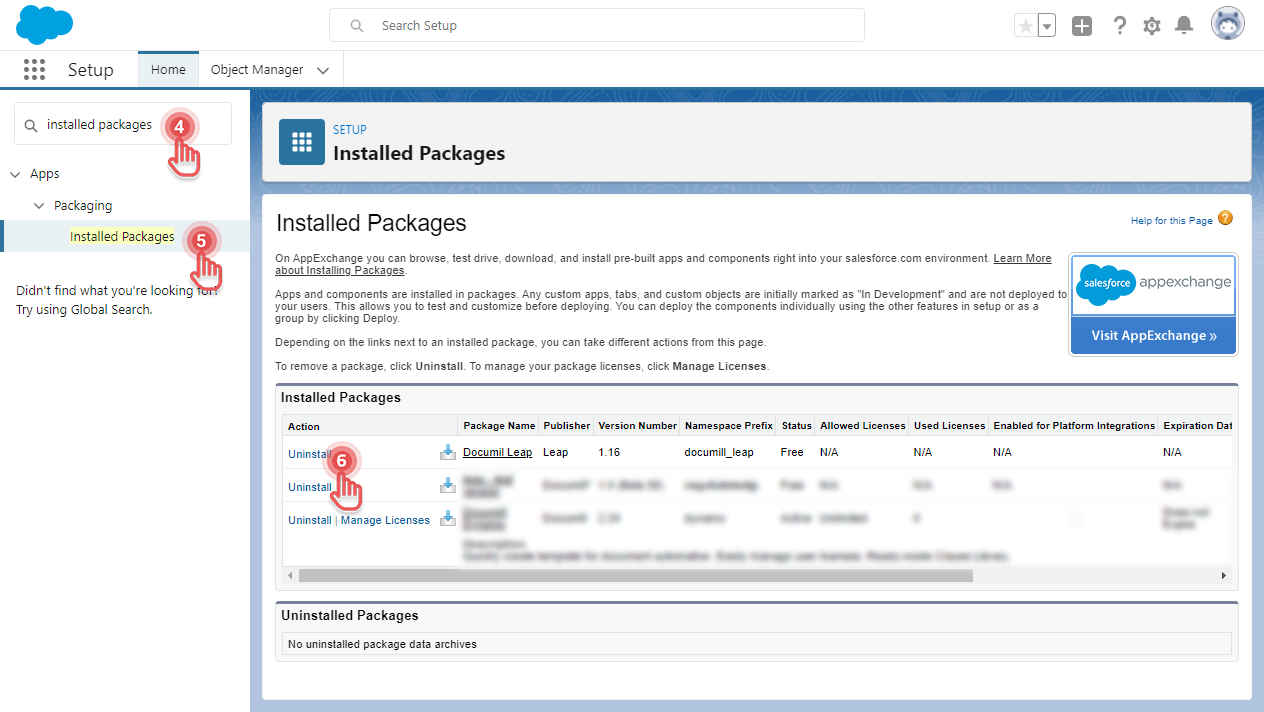Open the user avatar profile menu
Screen dimensions: 1264x712
tap(1227, 23)
